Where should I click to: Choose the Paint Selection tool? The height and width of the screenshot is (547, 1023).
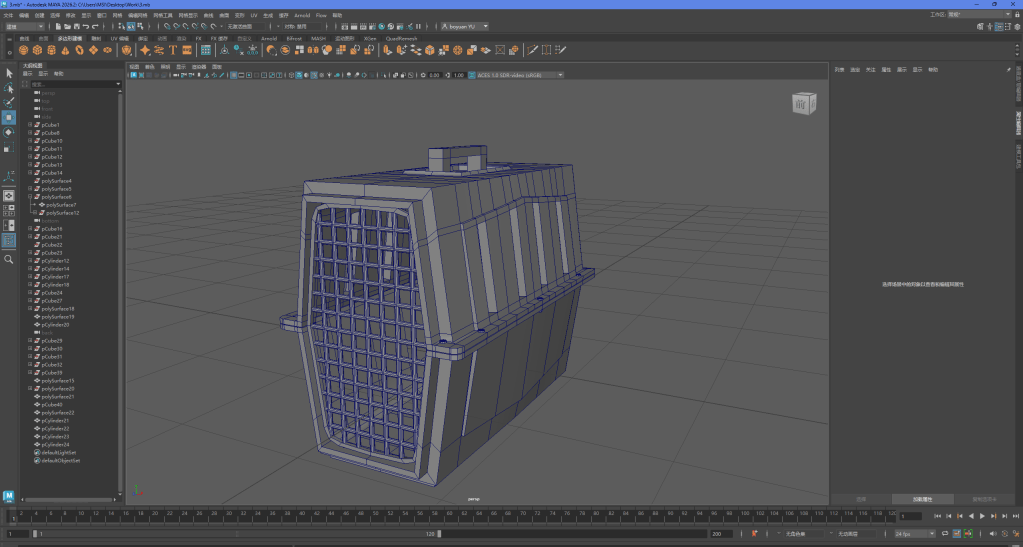point(8,102)
